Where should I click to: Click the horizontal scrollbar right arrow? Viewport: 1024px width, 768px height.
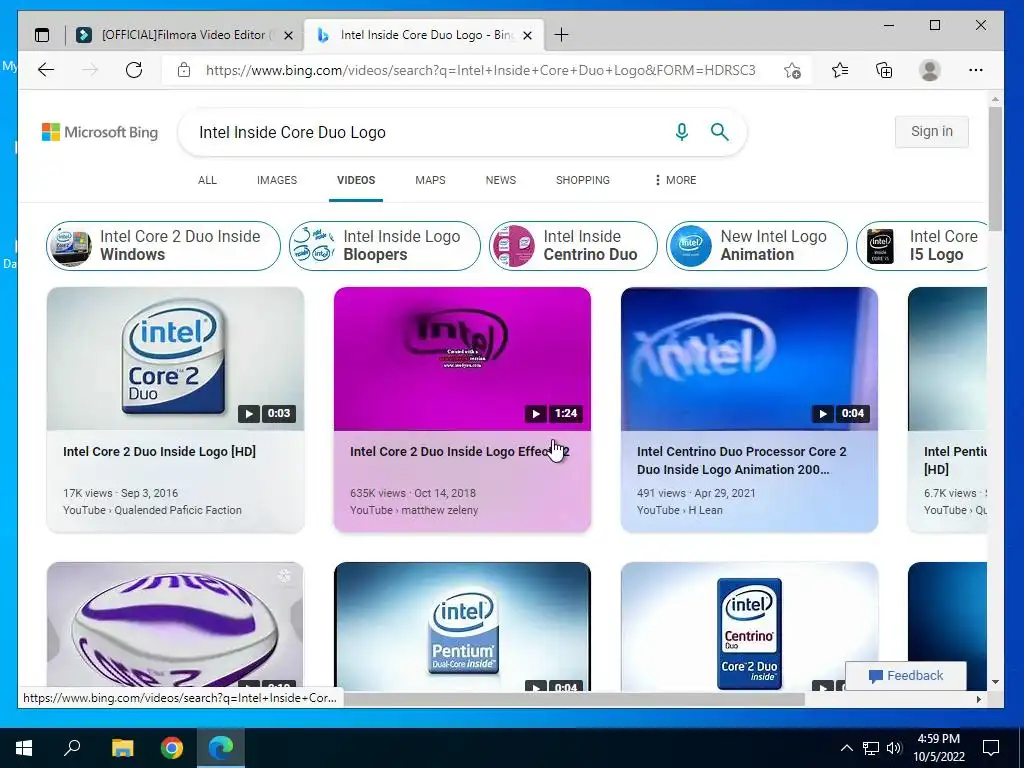coord(978,699)
